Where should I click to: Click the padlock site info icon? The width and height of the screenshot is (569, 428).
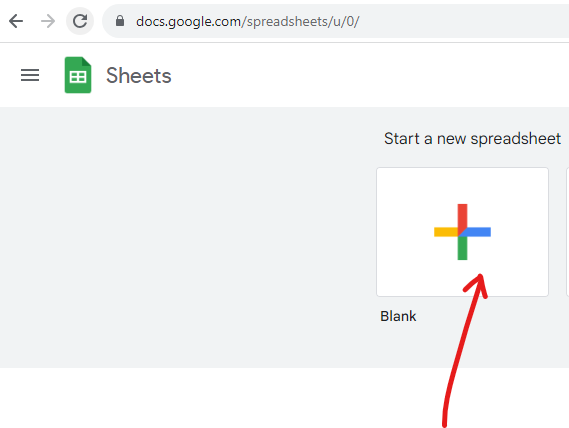coord(120,21)
